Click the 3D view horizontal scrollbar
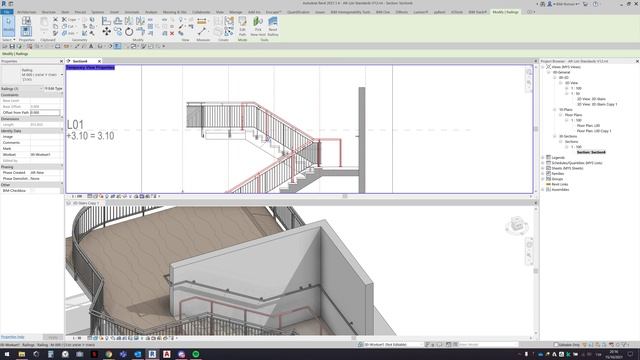The height and width of the screenshot is (360, 640). tap(353, 338)
